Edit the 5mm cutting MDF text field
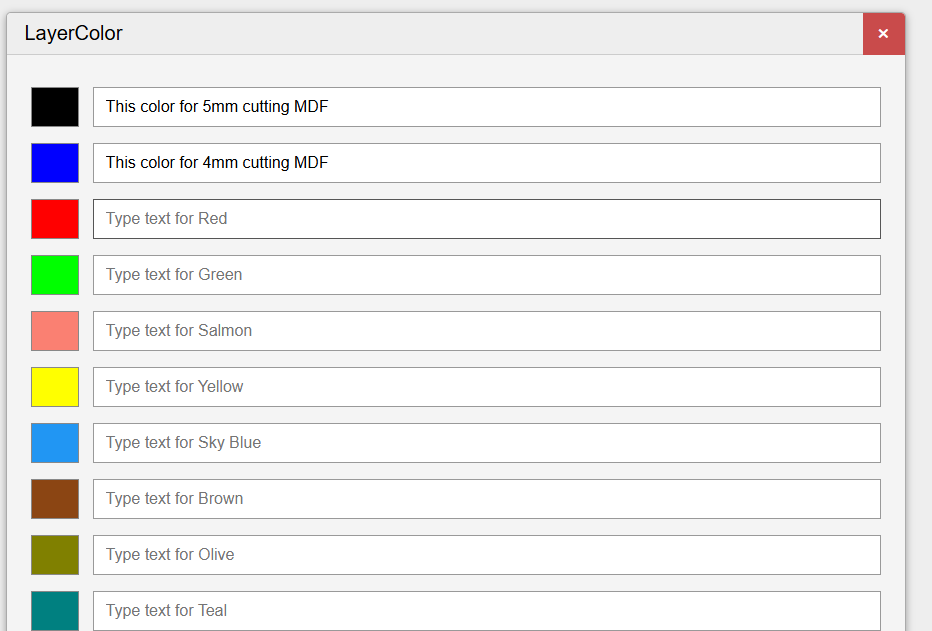 pyautogui.click(x=487, y=107)
